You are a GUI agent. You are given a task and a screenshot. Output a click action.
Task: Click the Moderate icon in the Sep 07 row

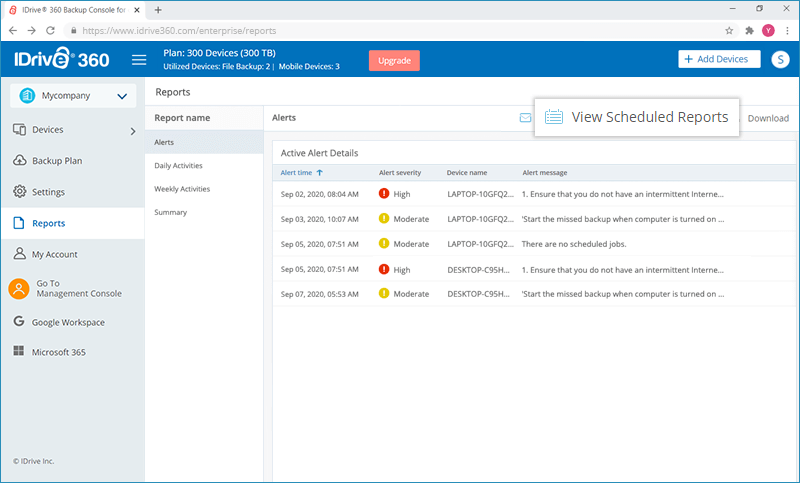click(384, 293)
